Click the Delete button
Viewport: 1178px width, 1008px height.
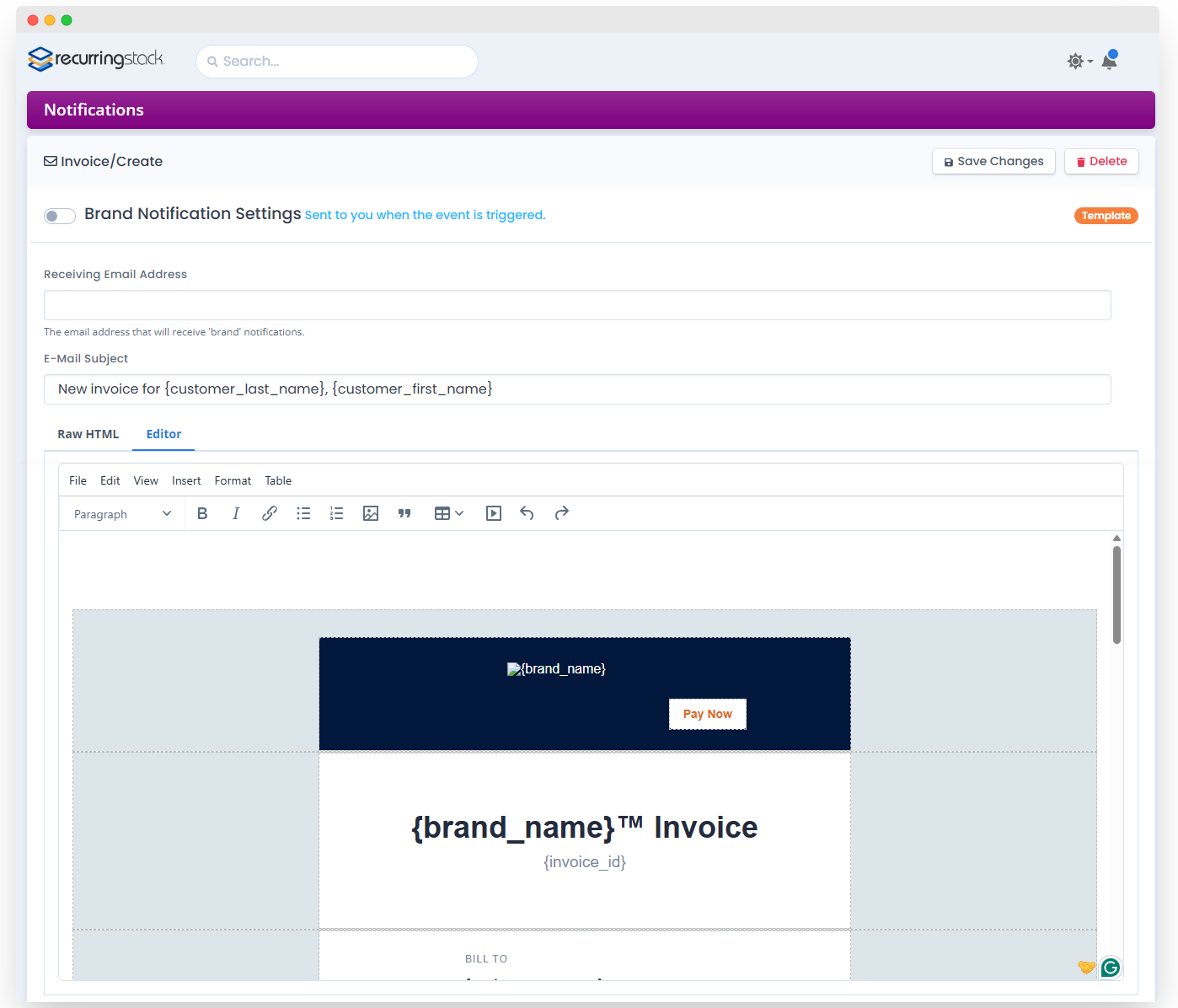(1101, 162)
